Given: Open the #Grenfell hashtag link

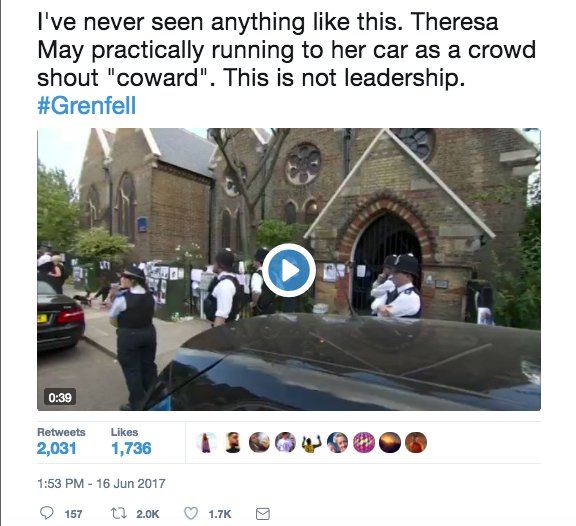Looking at the screenshot, I should (x=87, y=105).
